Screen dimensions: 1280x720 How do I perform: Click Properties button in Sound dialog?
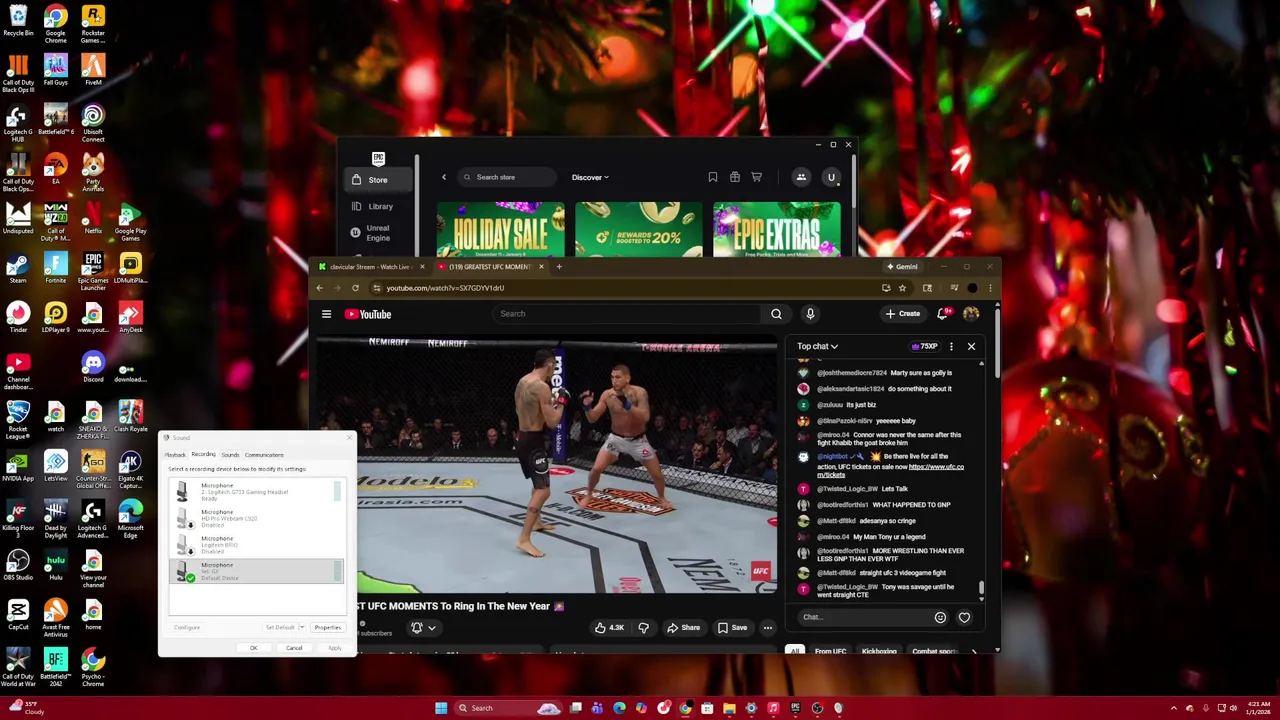tap(327, 627)
